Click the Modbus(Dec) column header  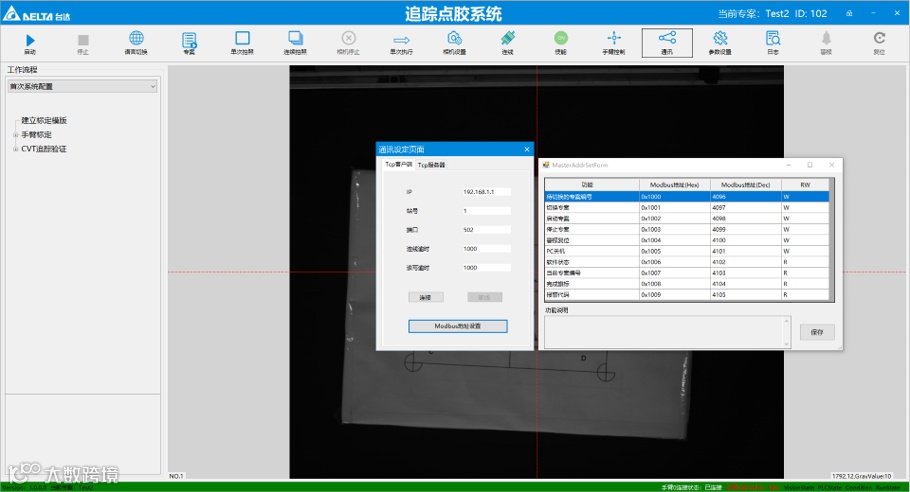(x=746, y=184)
